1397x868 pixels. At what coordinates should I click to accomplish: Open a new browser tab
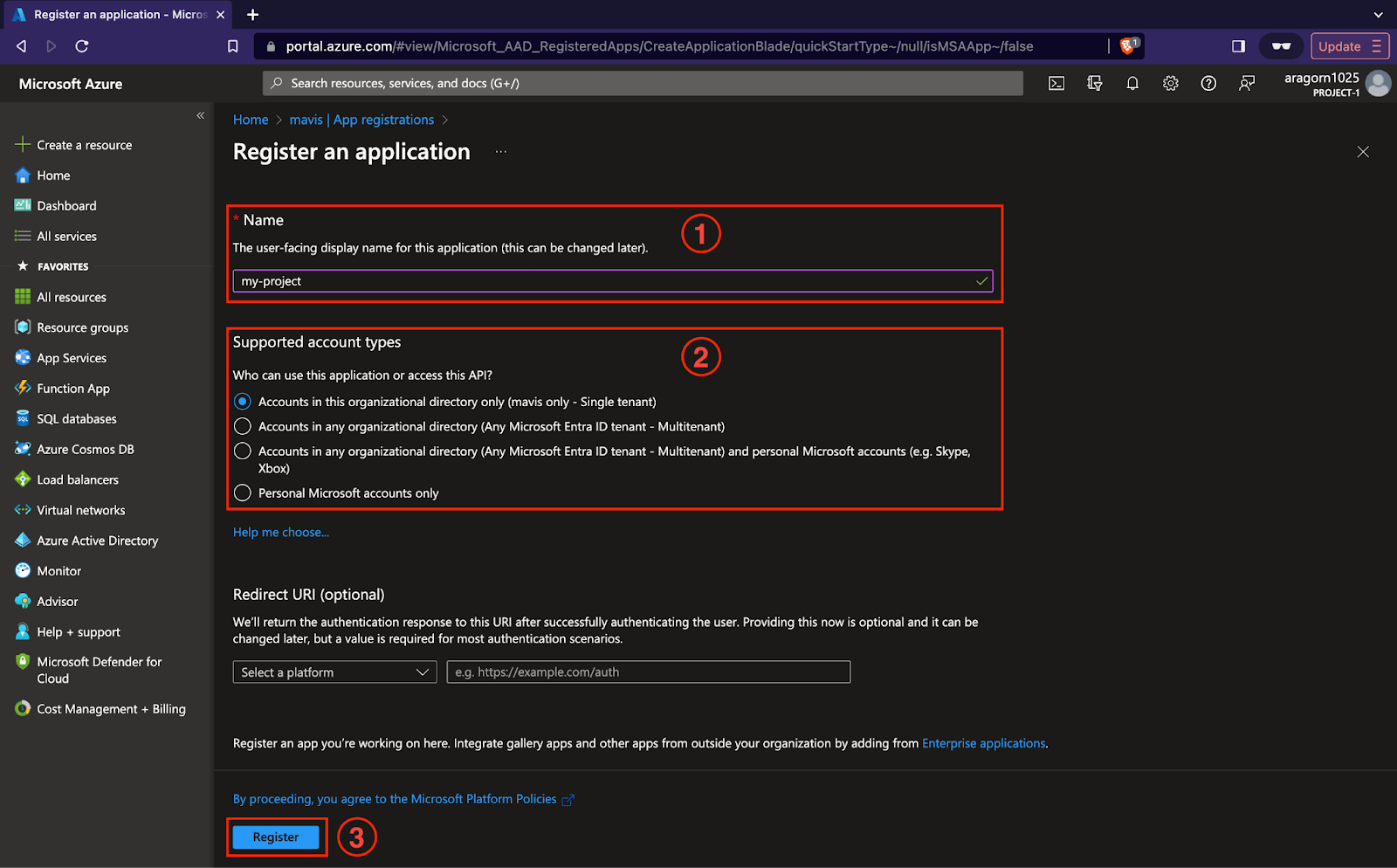click(252, 15)
